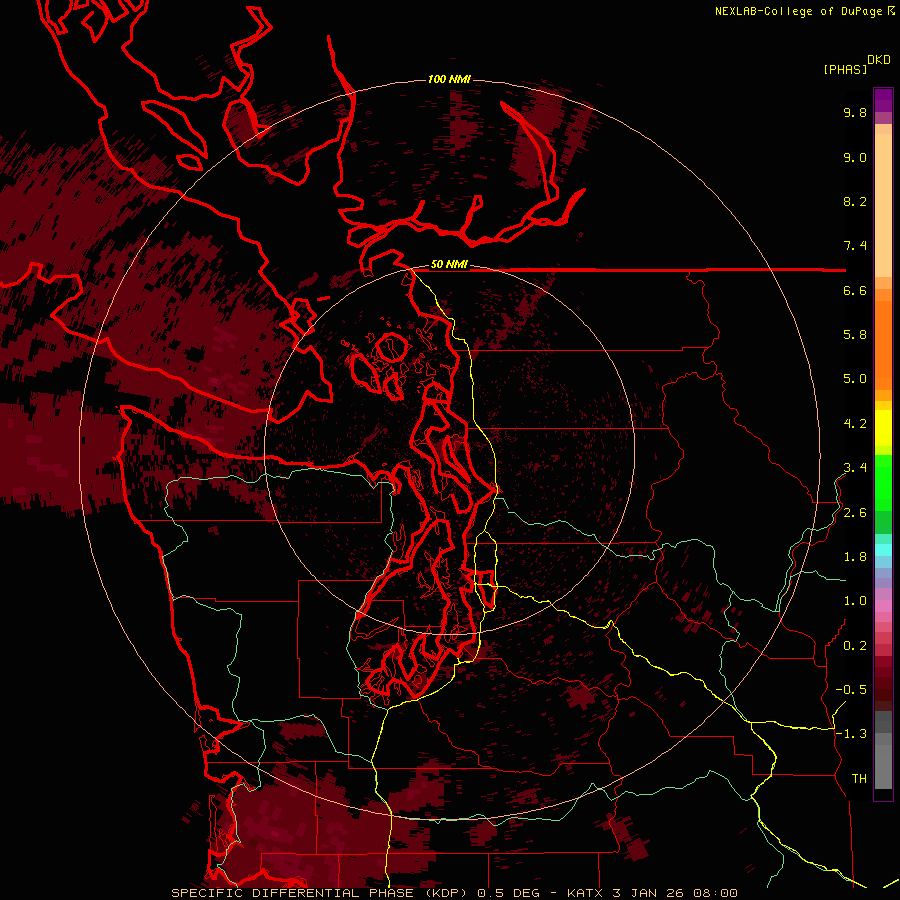
Task: Pick the bright green band near 3.4
Action: point(883,483)
